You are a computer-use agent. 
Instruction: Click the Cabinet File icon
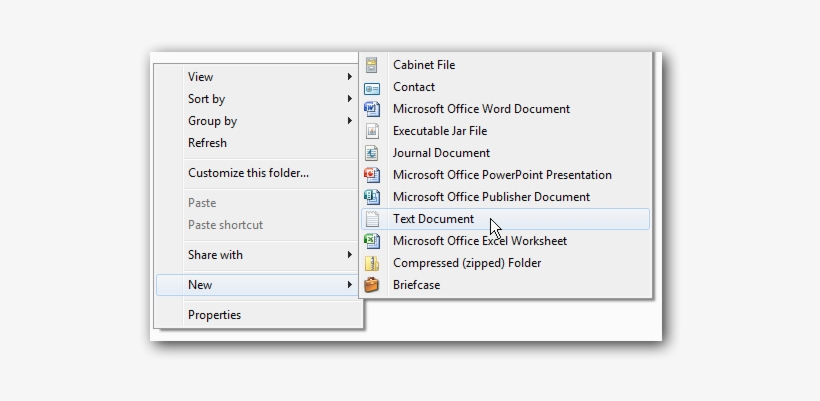(371, 65)
